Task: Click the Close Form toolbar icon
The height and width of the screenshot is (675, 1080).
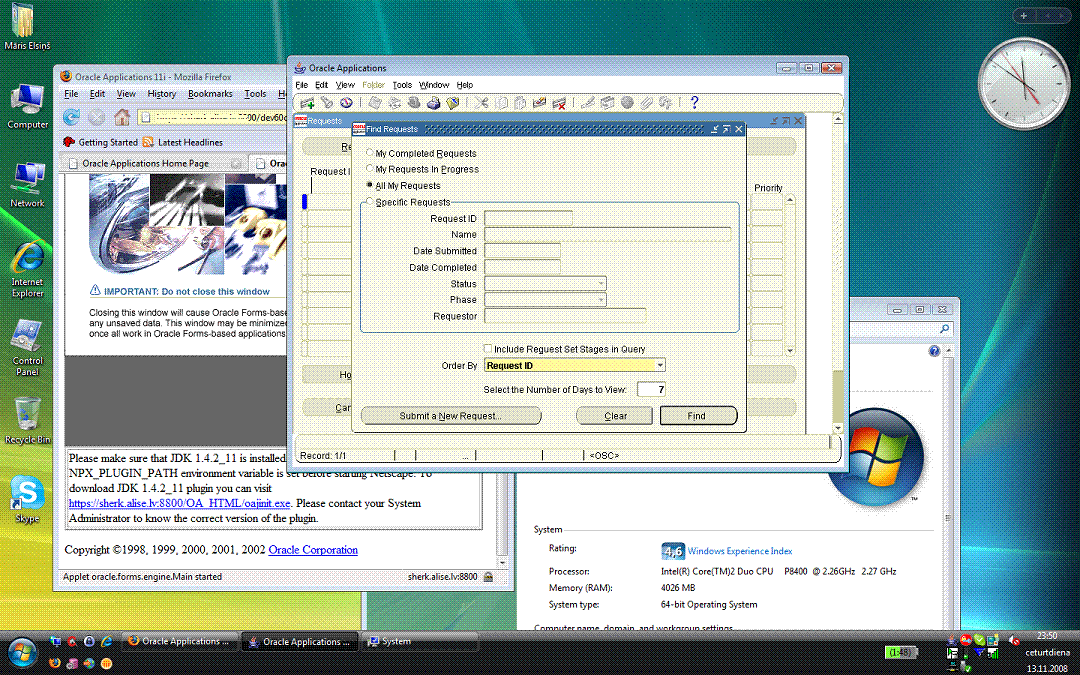Action: [x=453, y=103]
